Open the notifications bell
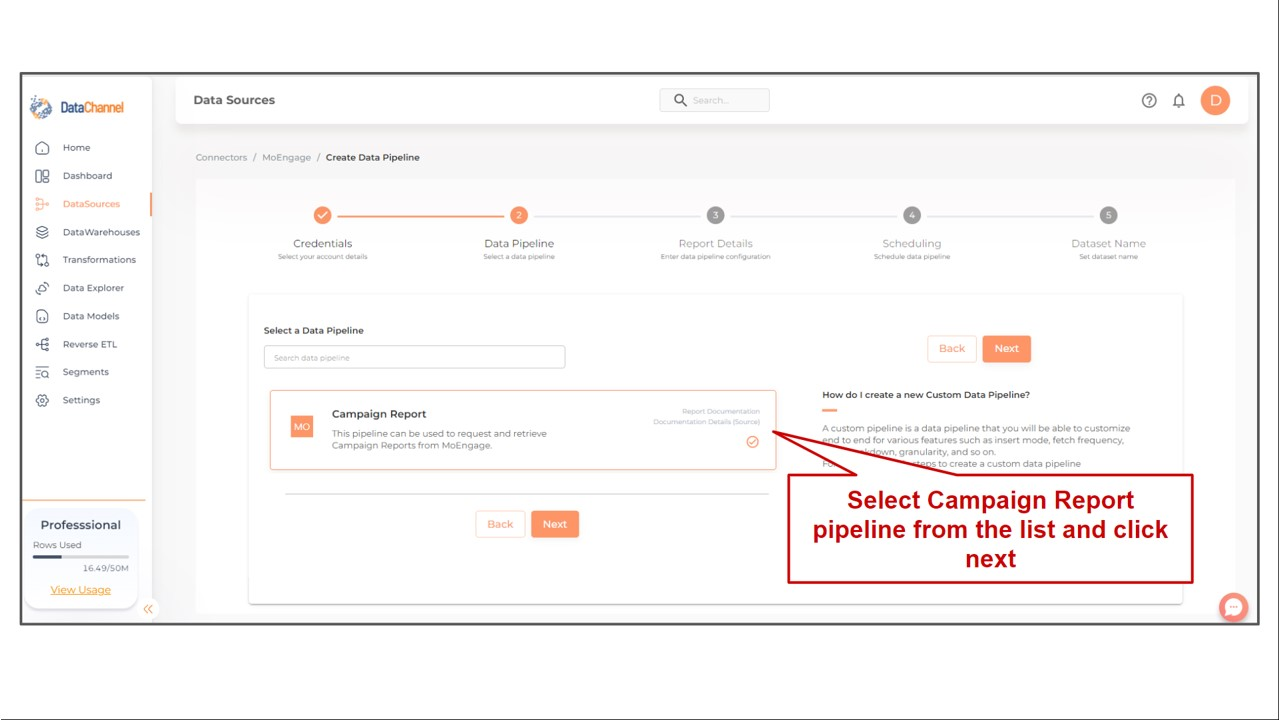 click(x=1179, y=100)
